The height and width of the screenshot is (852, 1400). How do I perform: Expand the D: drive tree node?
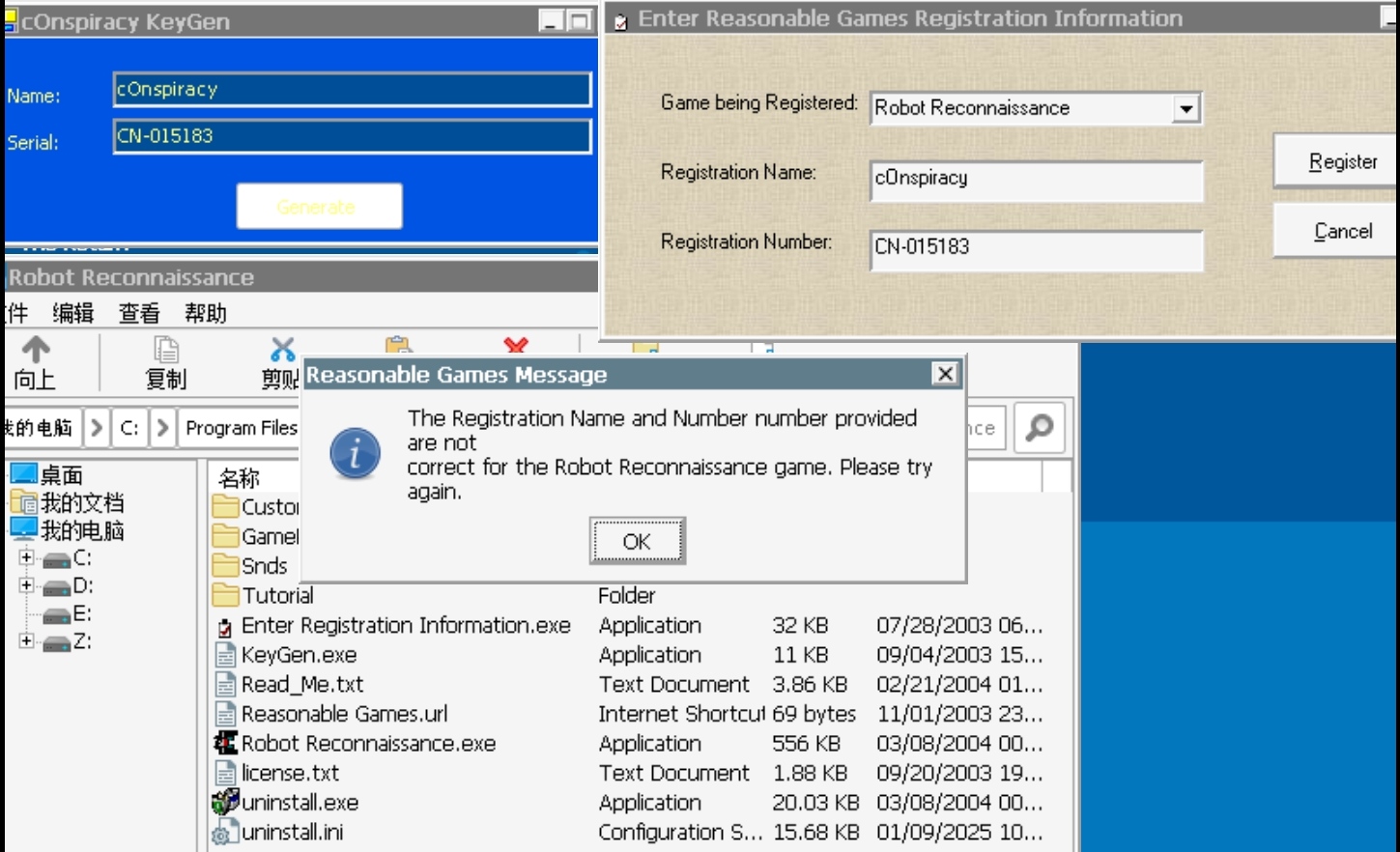tap(26, 585)
